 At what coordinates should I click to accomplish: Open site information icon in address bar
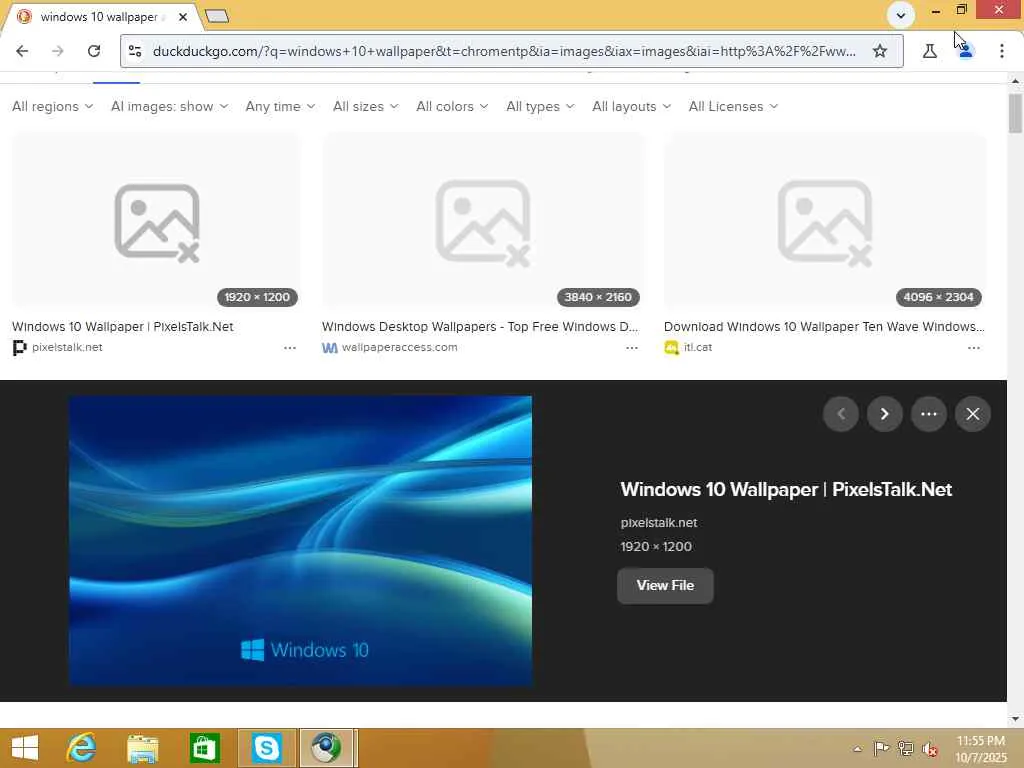point(135,51)
